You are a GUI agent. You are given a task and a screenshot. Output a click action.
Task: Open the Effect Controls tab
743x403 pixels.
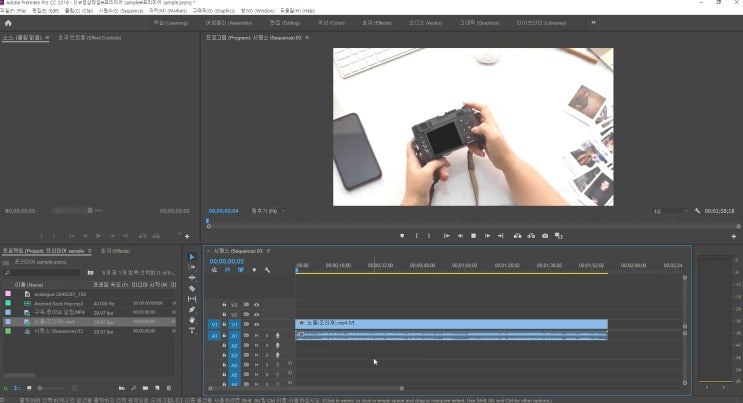(90, 37)
